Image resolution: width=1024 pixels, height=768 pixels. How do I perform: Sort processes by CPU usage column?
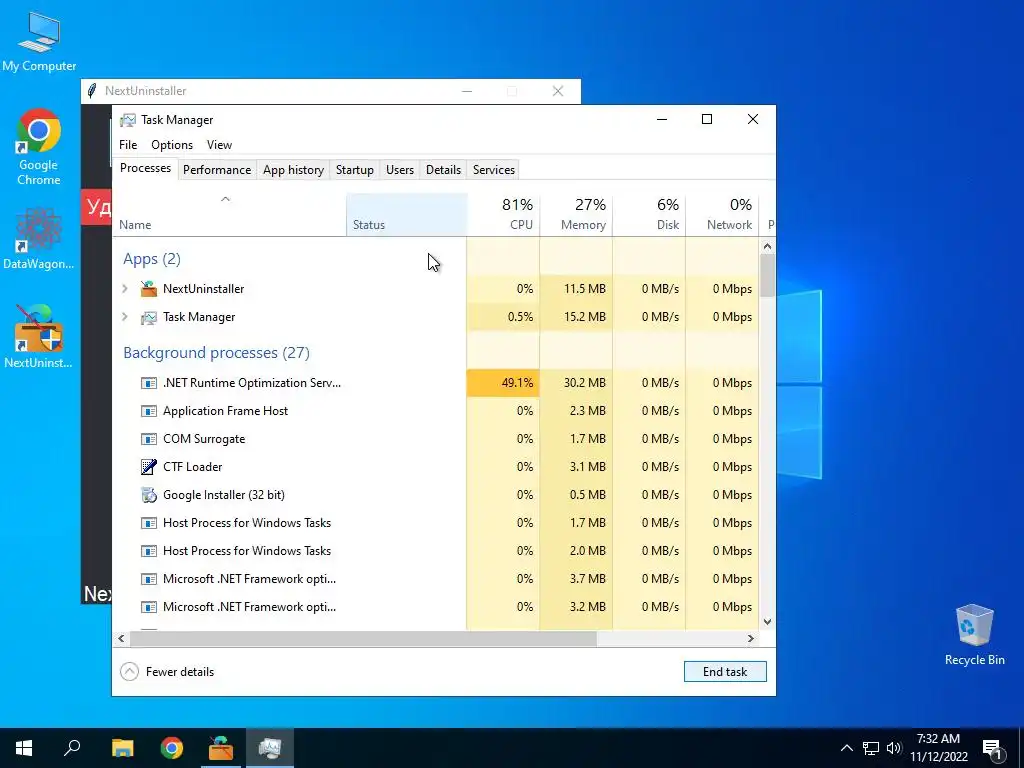pyautogui.click(x=503, y=215)
